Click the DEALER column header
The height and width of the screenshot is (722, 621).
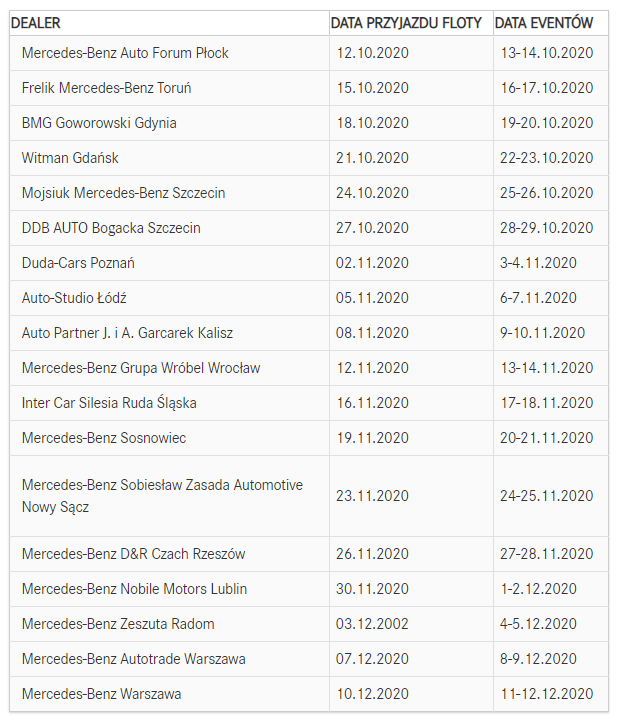click(x=35, y=23)
